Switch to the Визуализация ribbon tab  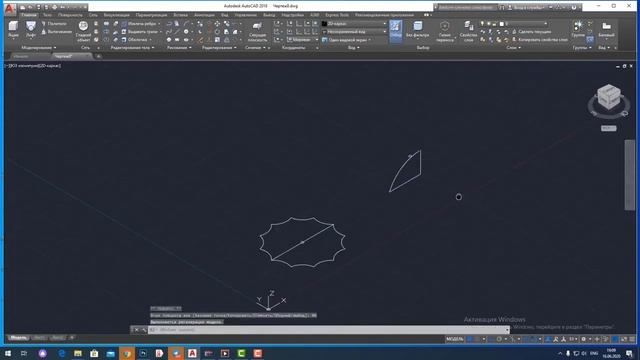pos(116,15)
